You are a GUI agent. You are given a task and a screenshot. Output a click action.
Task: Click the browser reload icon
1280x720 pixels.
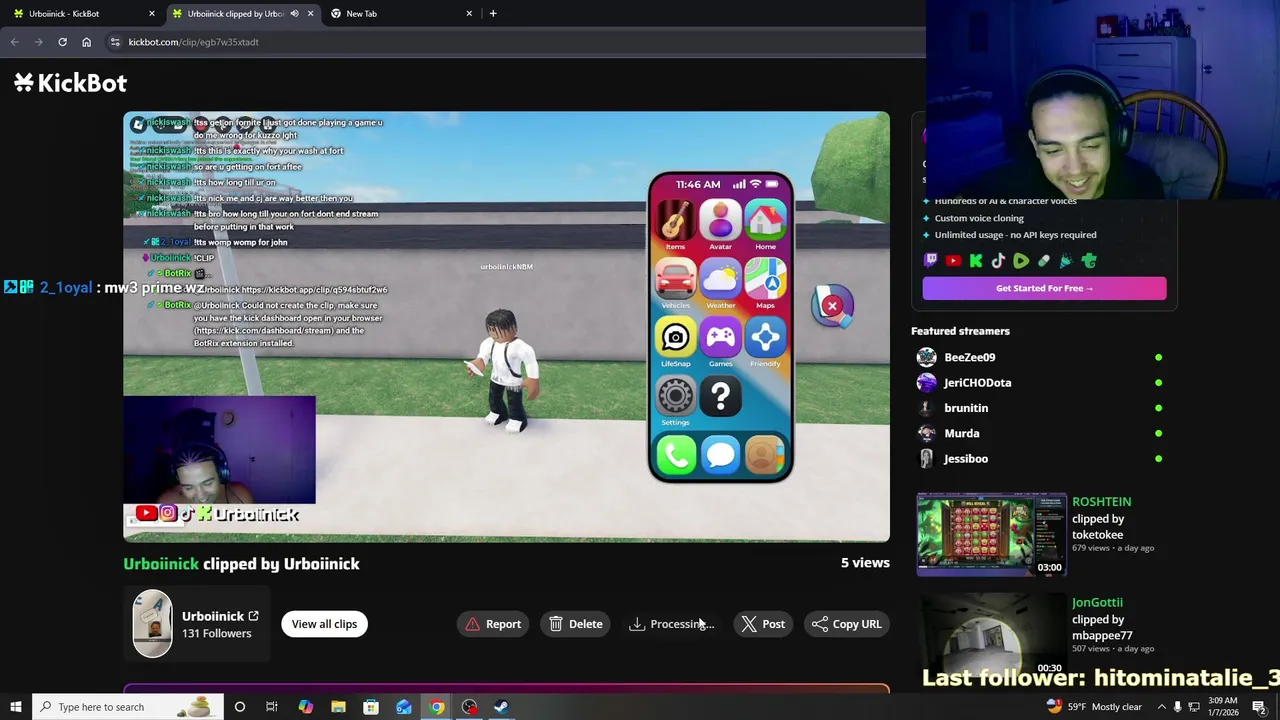(x=62, y=42)
